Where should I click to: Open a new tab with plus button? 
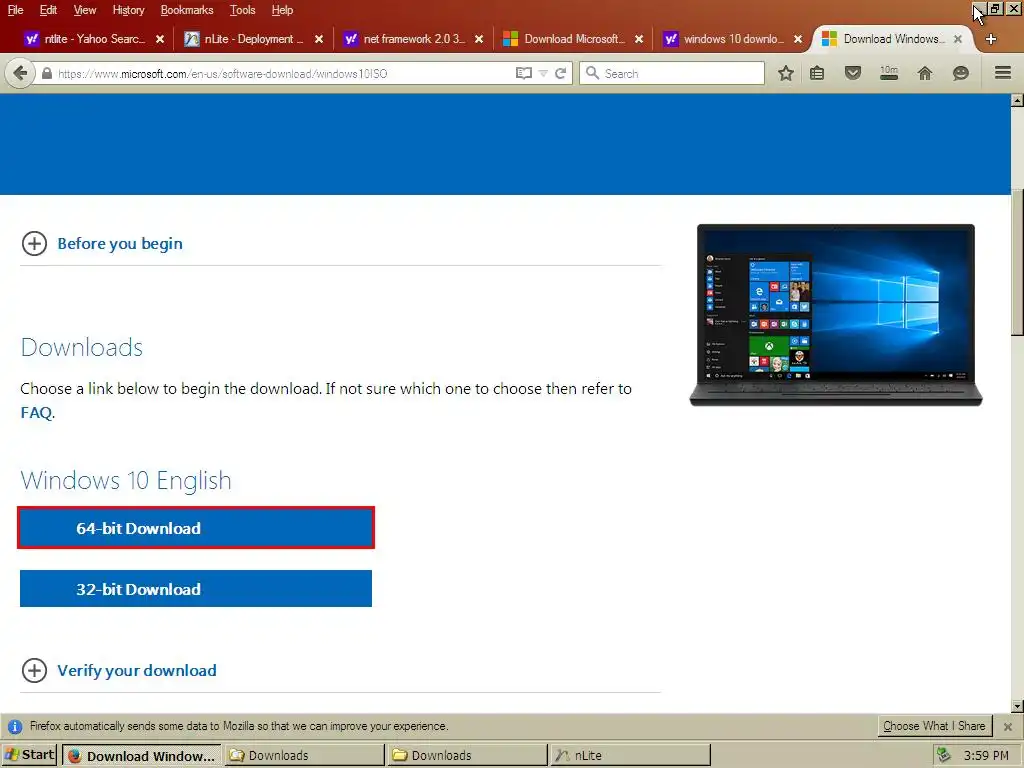pyautogui.click(x=991, y=39)
